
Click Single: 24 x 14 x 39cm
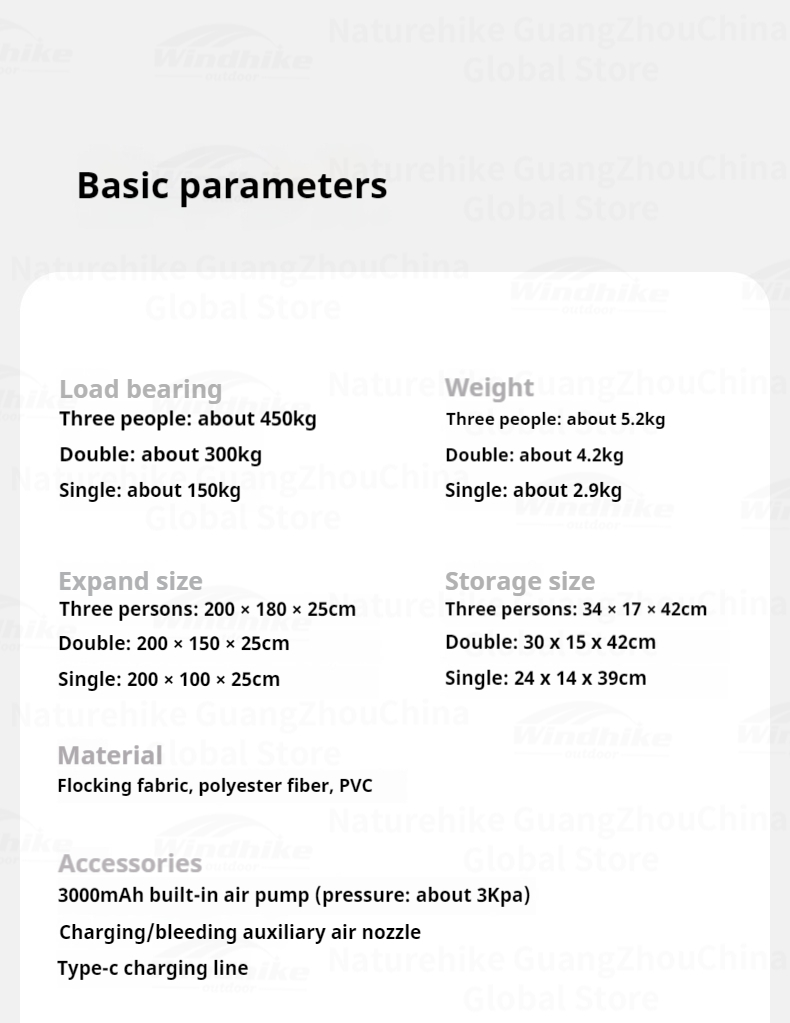tap(545, 678)
